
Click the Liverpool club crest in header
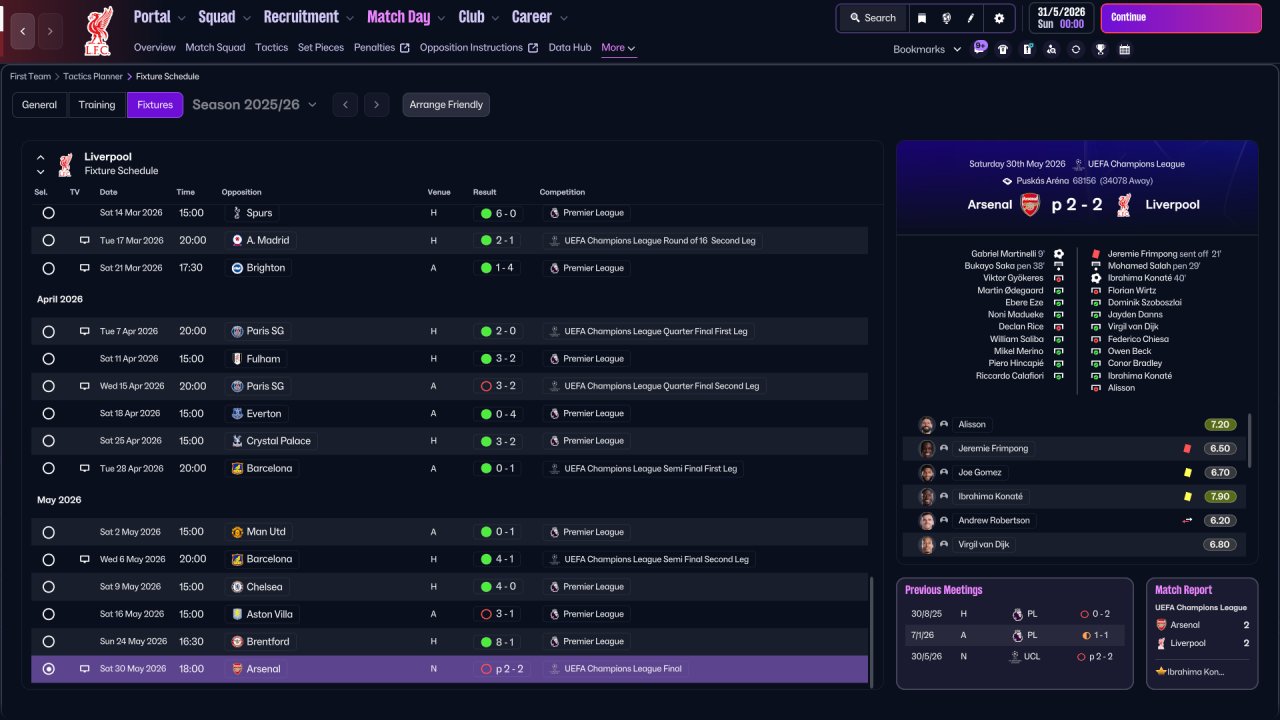[98, 30]
